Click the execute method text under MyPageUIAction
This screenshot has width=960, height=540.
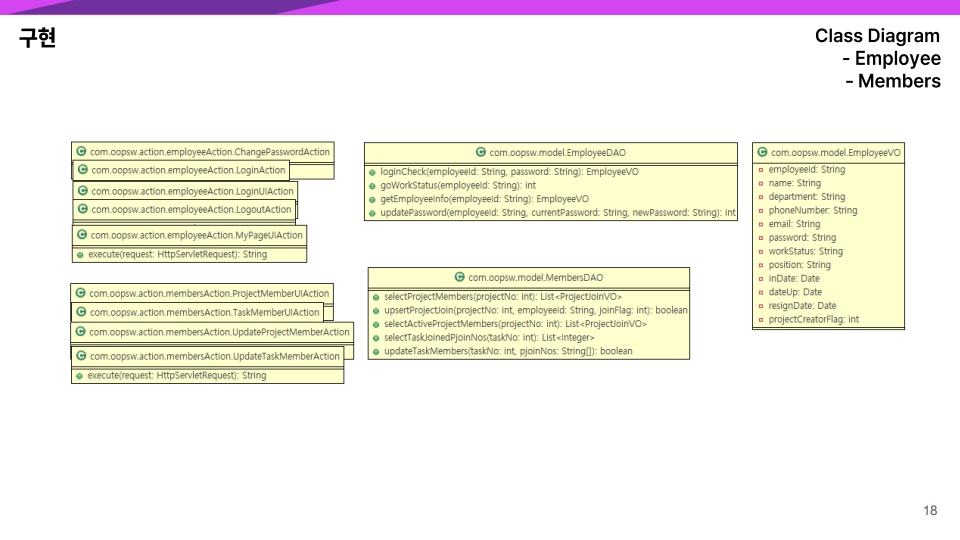coord(178,255)
